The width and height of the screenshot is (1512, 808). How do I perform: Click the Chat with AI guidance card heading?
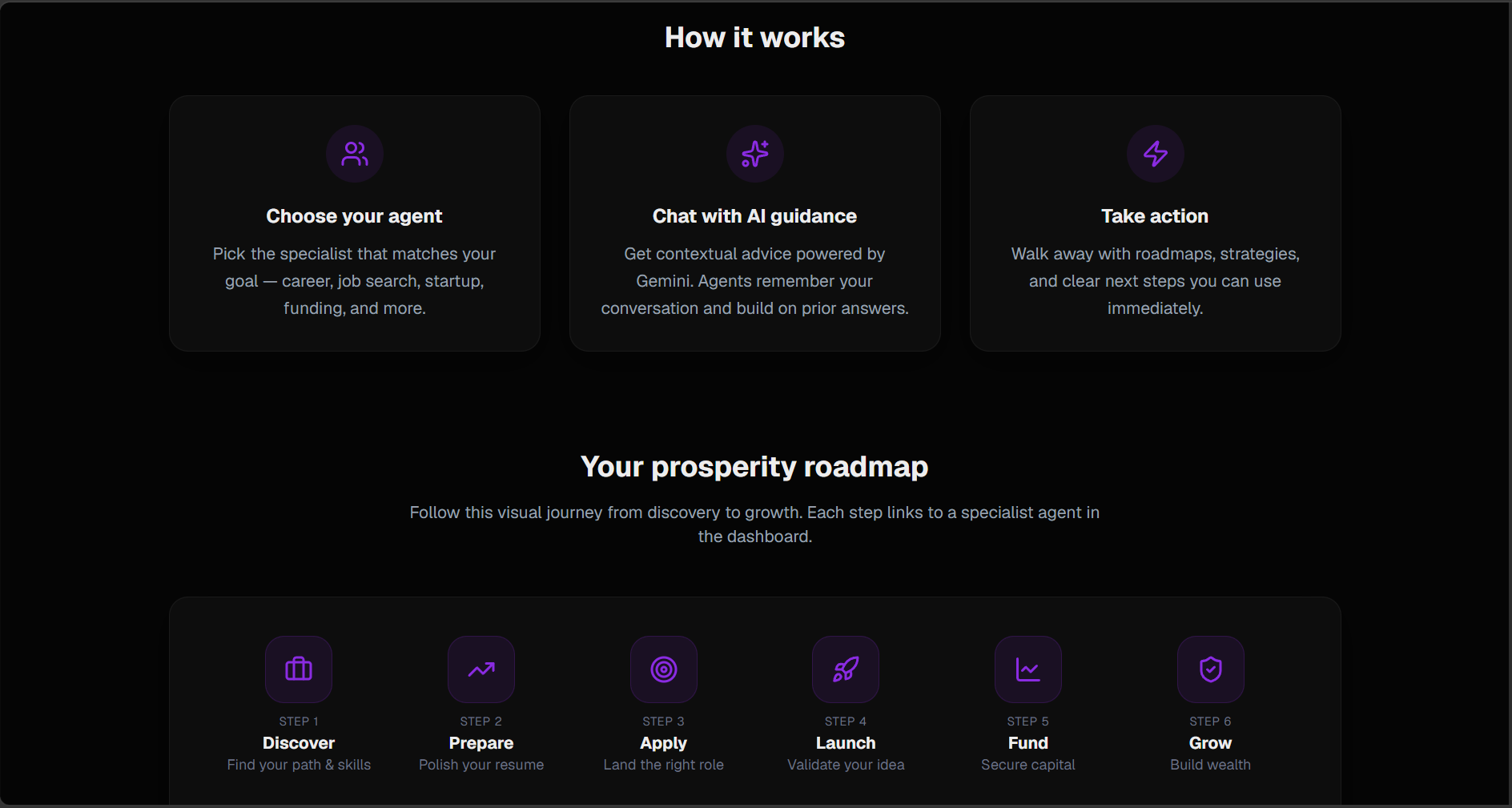click(755, 216)
